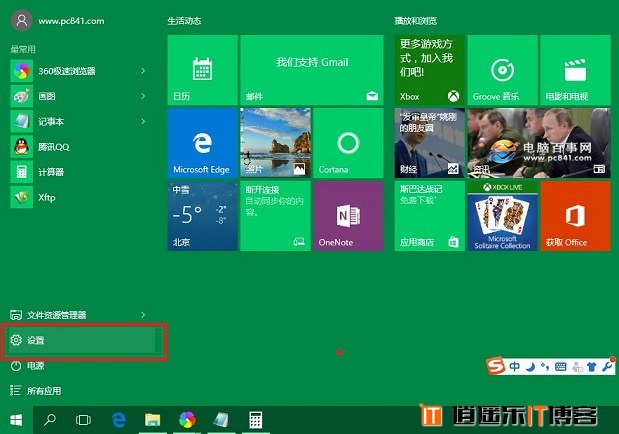
Task: Open the 财经 finance news tile
Action: click(430, 143)
